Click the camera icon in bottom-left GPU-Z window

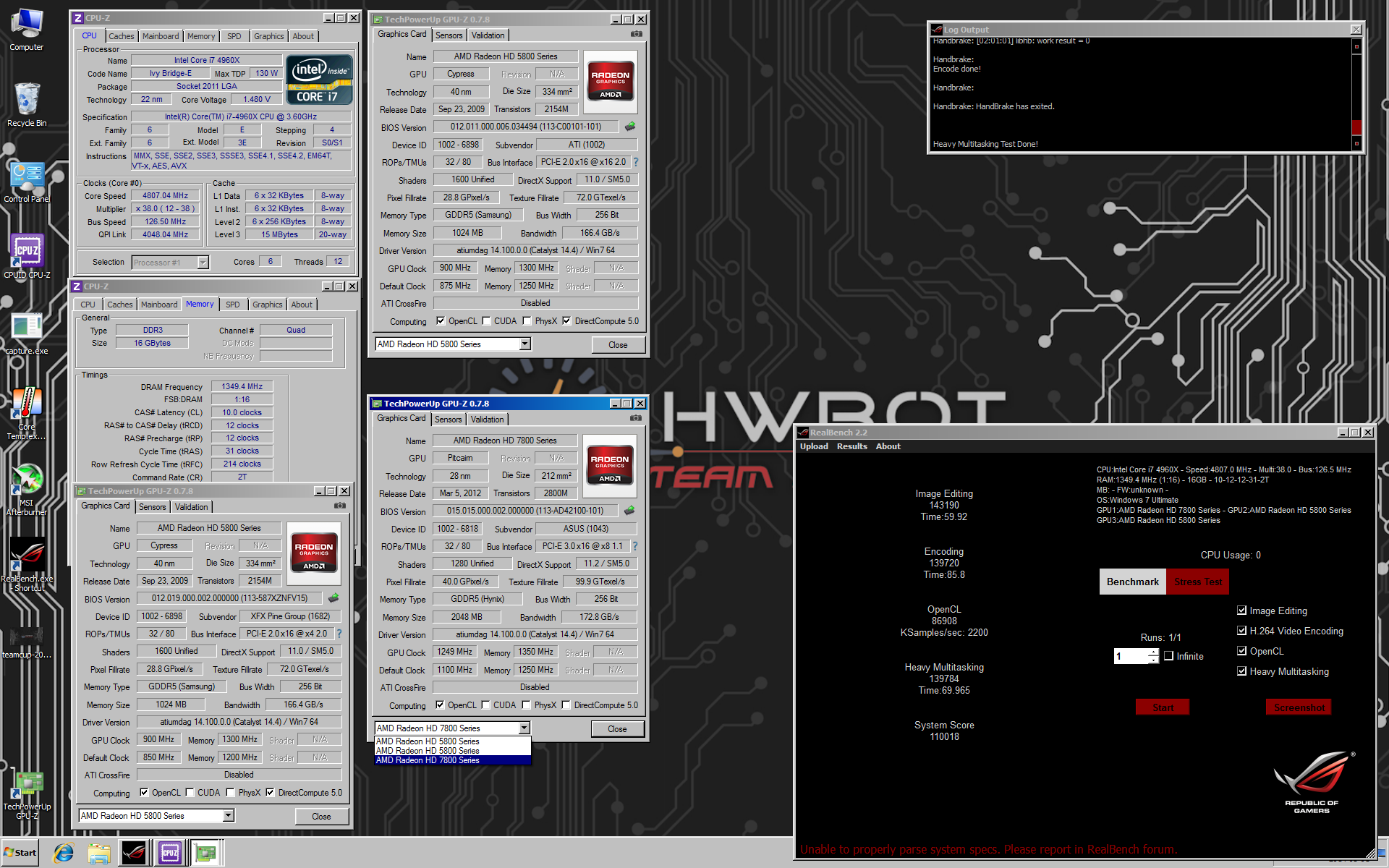click(339, 506)
